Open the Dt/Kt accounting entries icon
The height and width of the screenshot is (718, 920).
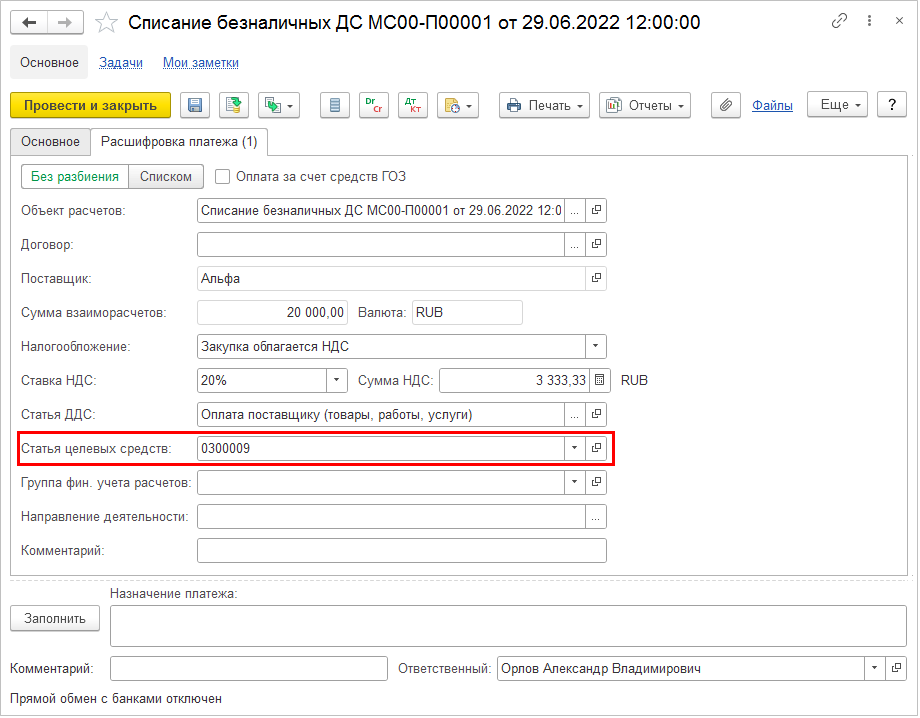(413, 105)
